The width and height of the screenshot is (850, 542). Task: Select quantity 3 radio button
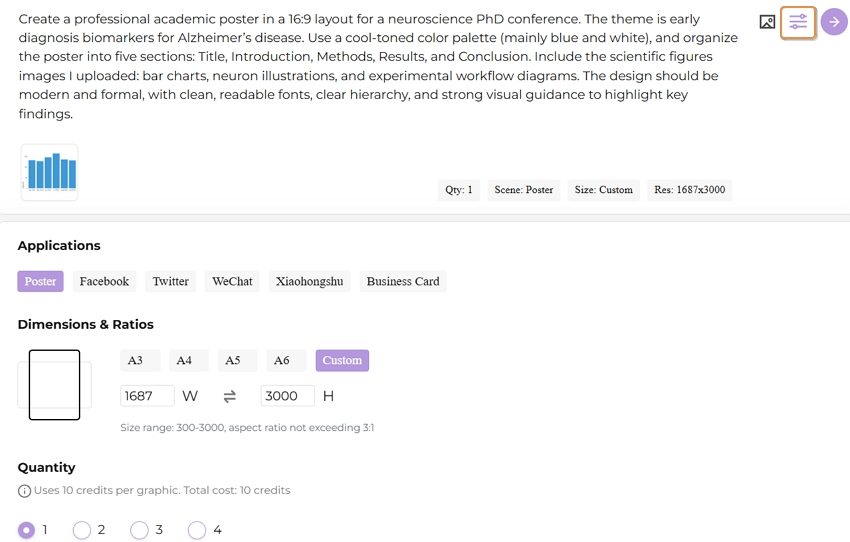(139, 530)
